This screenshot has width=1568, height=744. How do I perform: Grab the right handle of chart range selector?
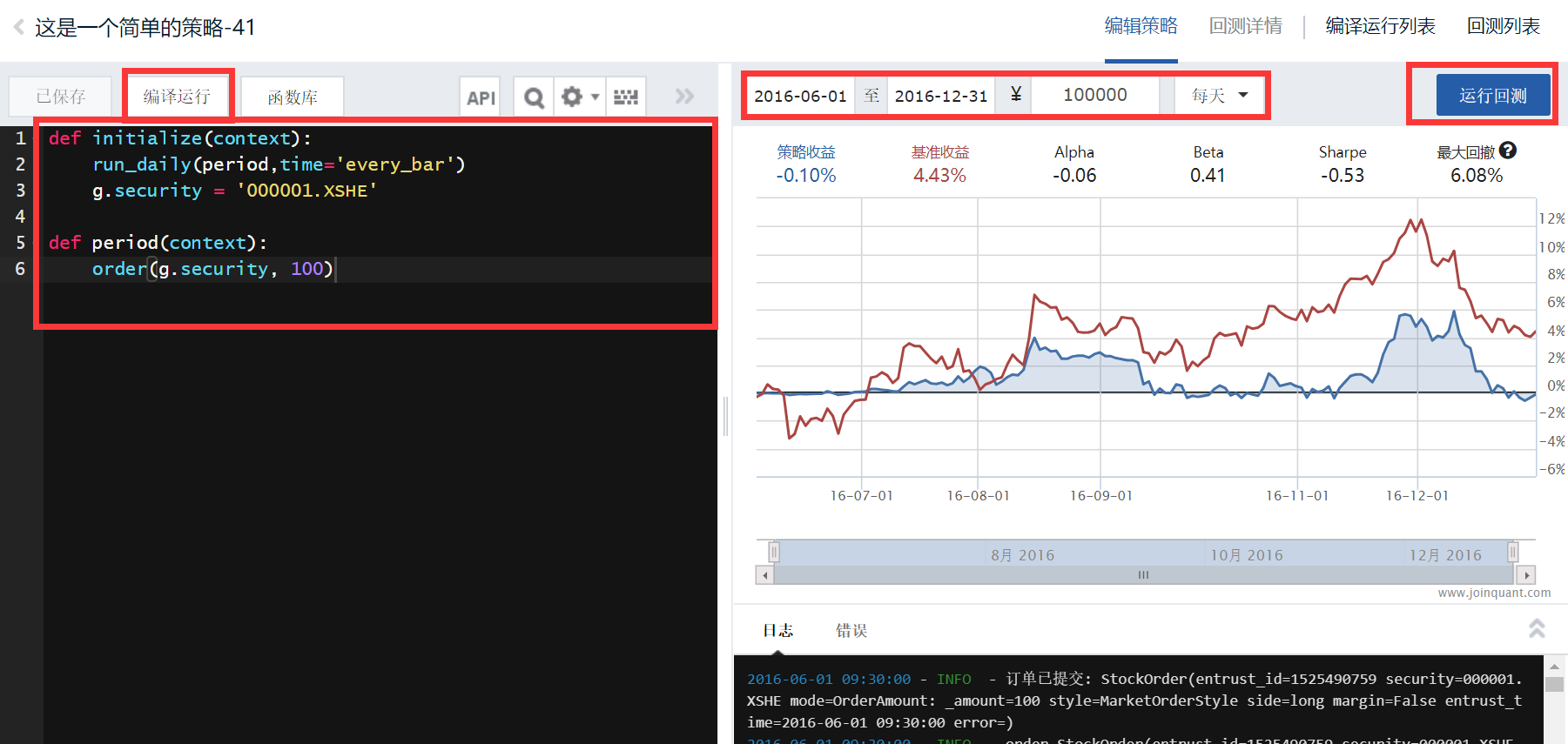(1513, 552)
